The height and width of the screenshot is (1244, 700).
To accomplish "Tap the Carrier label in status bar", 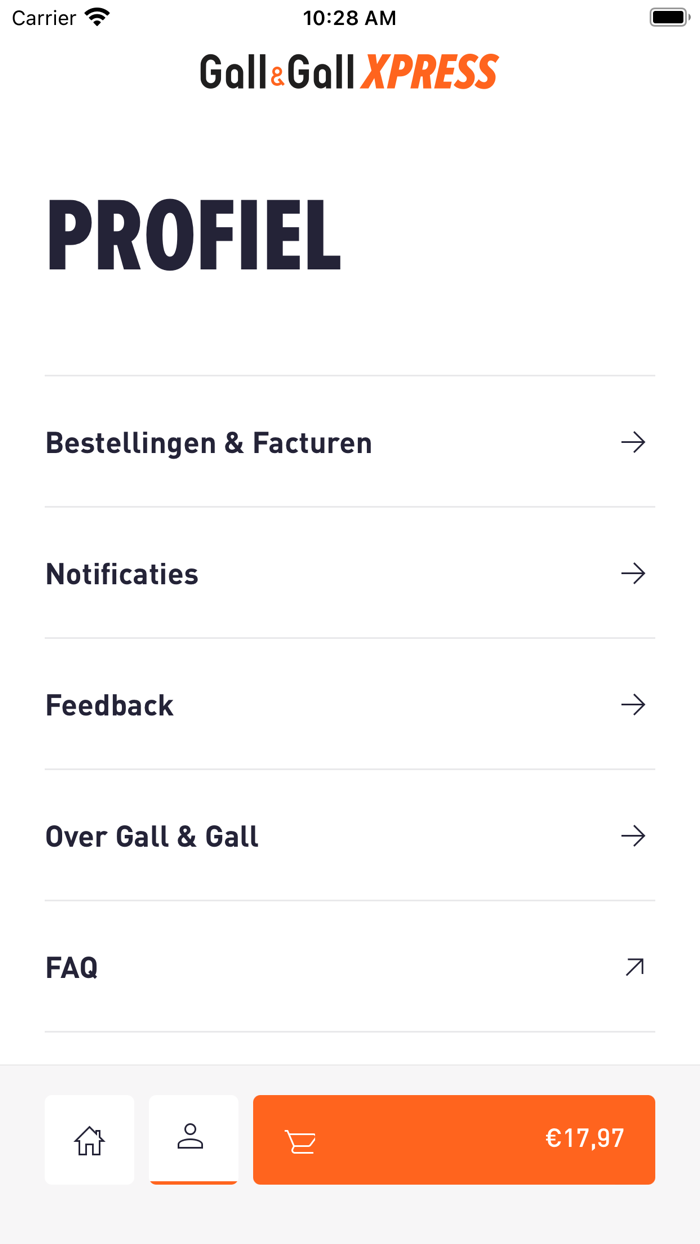I will [44, 18].
